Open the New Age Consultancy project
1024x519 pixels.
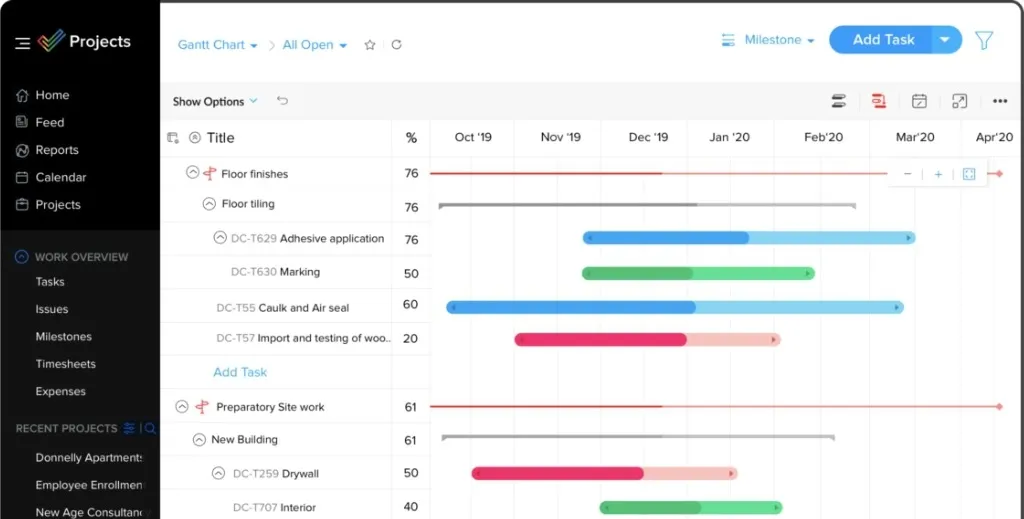93,512
